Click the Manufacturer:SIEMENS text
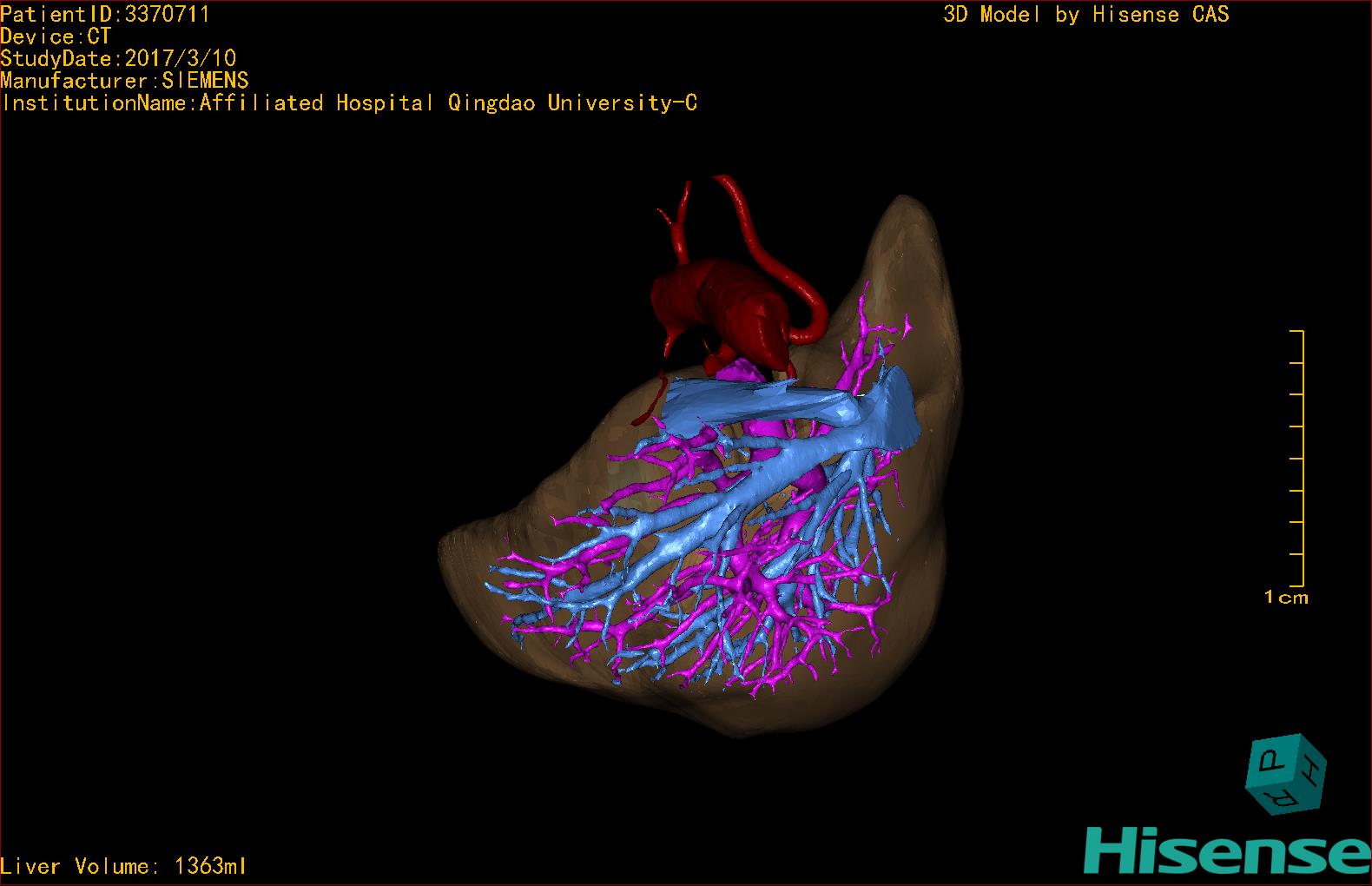Screen dimensions: 1372x886 [124, 81]
